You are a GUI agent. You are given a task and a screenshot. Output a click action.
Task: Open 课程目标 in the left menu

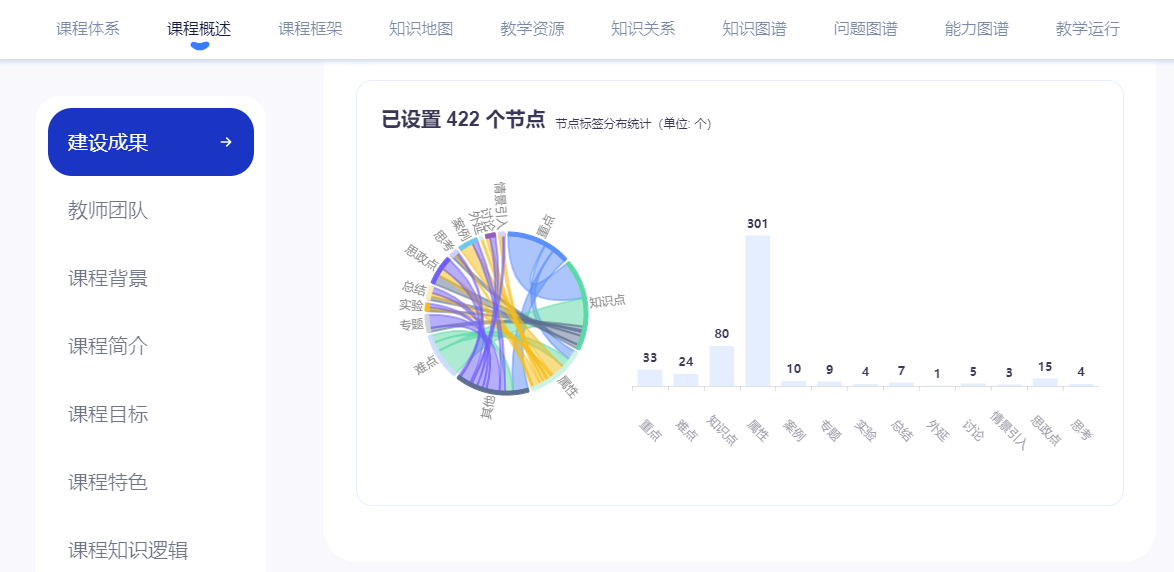tap(108, 414)
